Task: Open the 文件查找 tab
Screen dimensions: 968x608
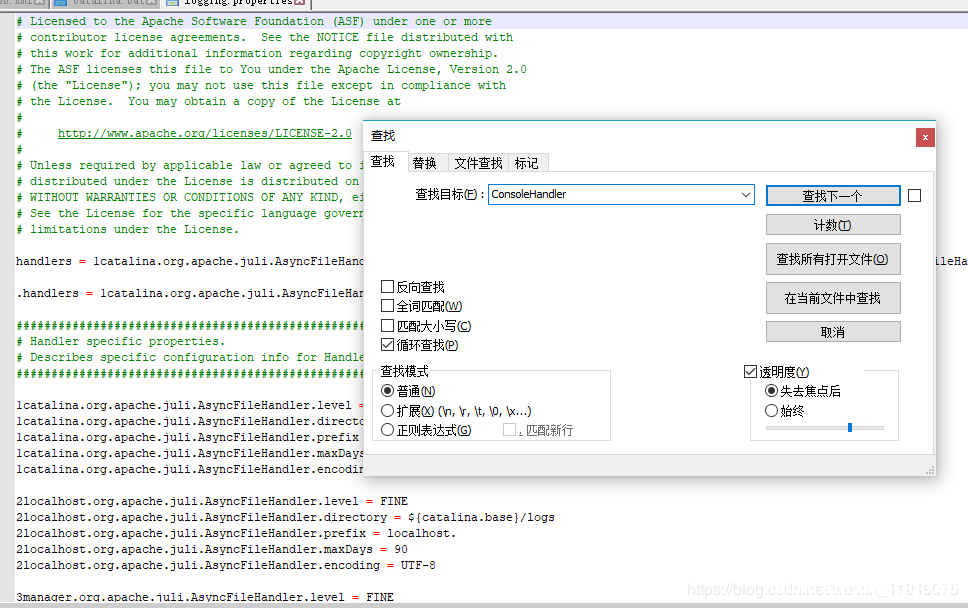Action: [x=478, y=163]
